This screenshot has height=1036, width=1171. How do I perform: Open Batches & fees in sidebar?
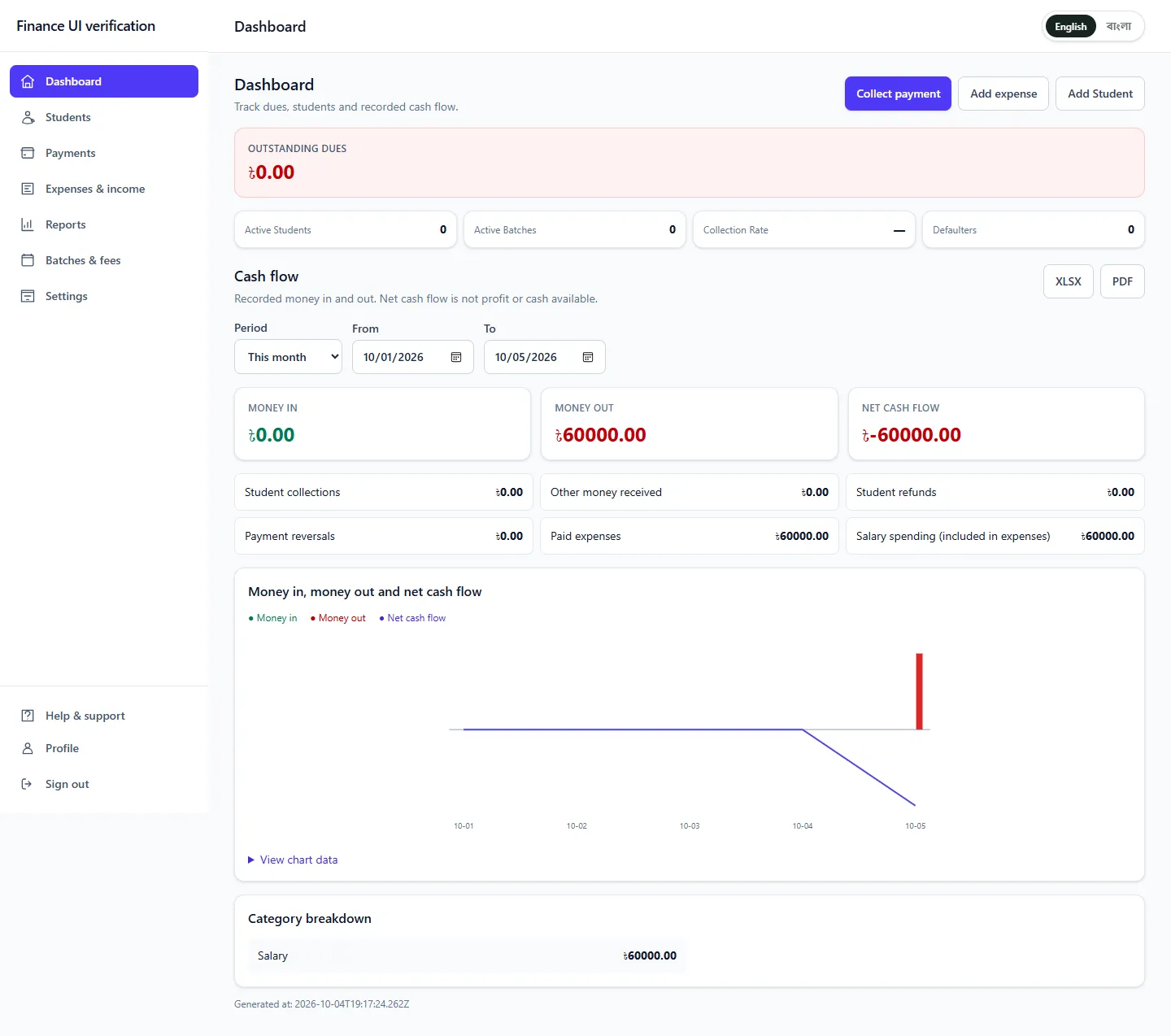click(104, 260)
